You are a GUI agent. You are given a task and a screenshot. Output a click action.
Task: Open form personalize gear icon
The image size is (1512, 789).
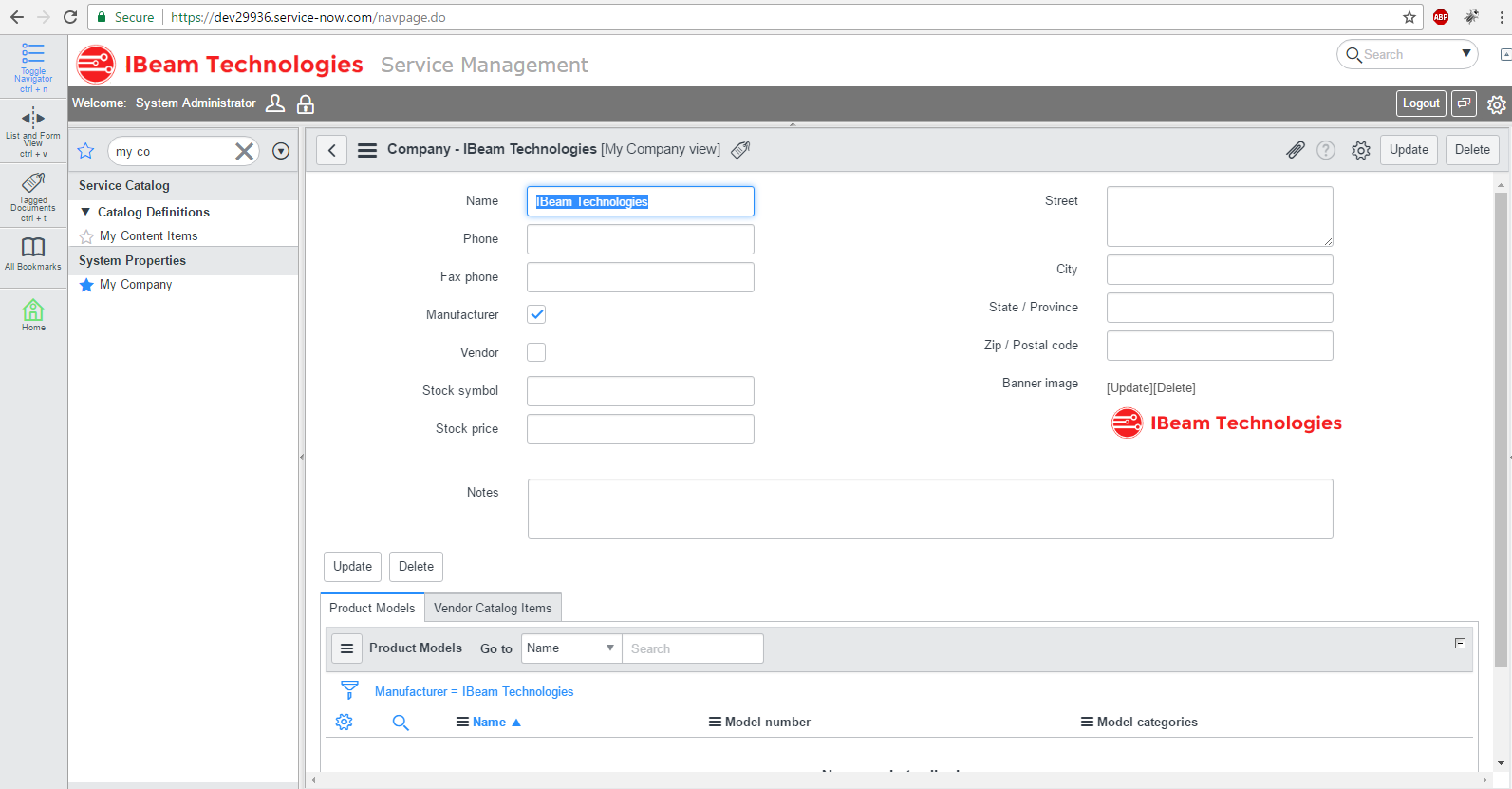(1361, 150)
